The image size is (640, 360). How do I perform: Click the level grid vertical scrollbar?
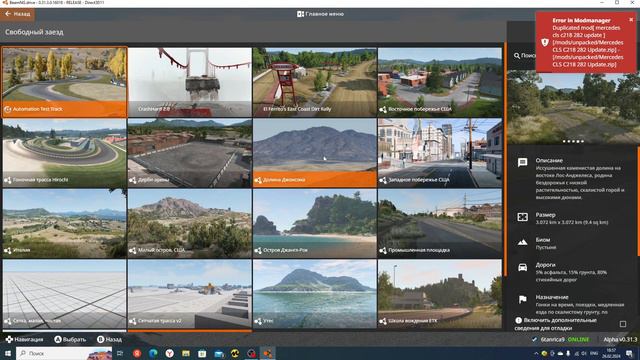point(505,159)
